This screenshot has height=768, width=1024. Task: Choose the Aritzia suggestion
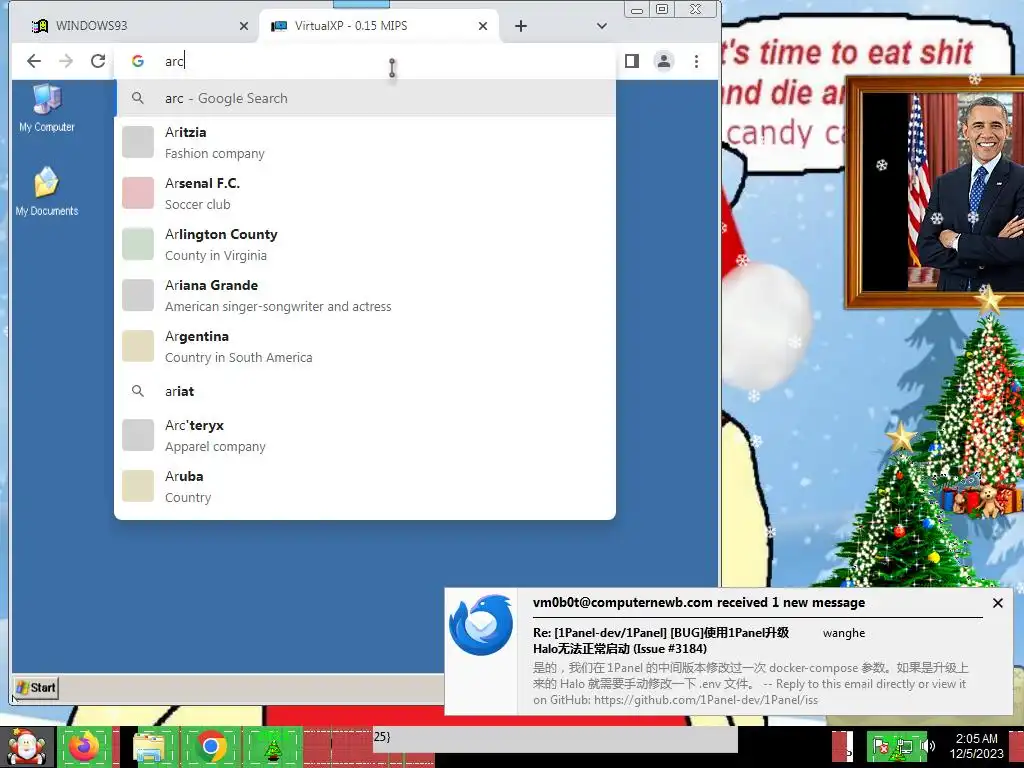tap(365, 142)
